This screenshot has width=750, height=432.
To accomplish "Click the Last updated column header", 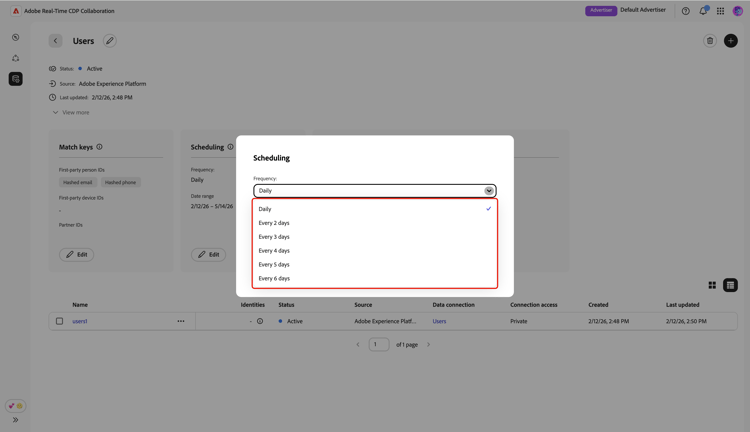I will click(x=683, y=305).
